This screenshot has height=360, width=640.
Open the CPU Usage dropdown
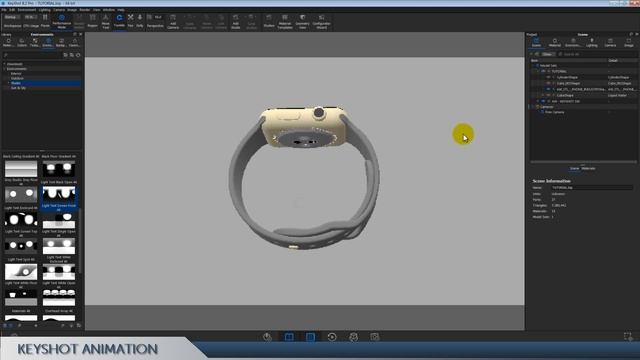[31, 18]
